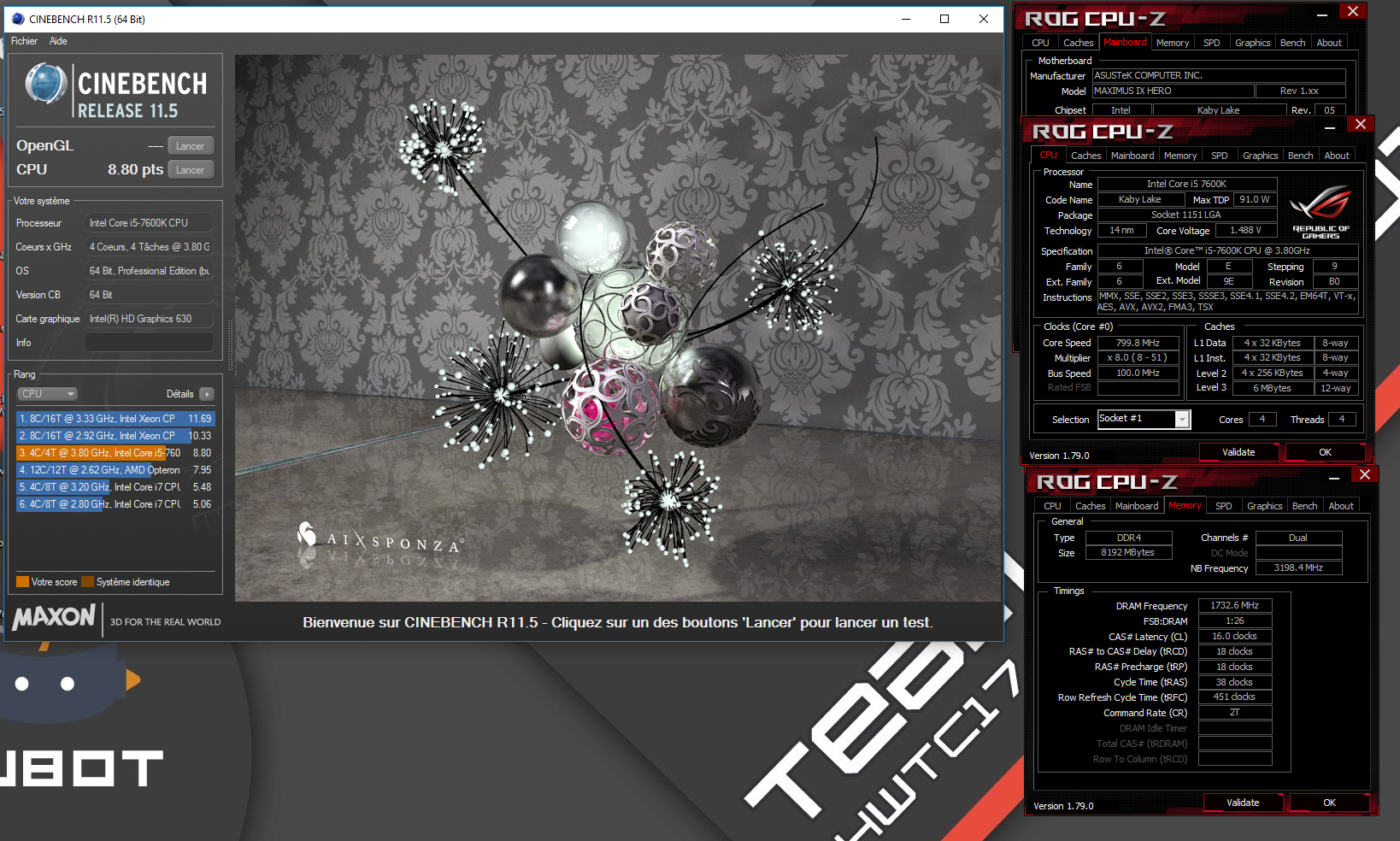Switch to SPD tab in CPU window

[x=1220, y=156]
